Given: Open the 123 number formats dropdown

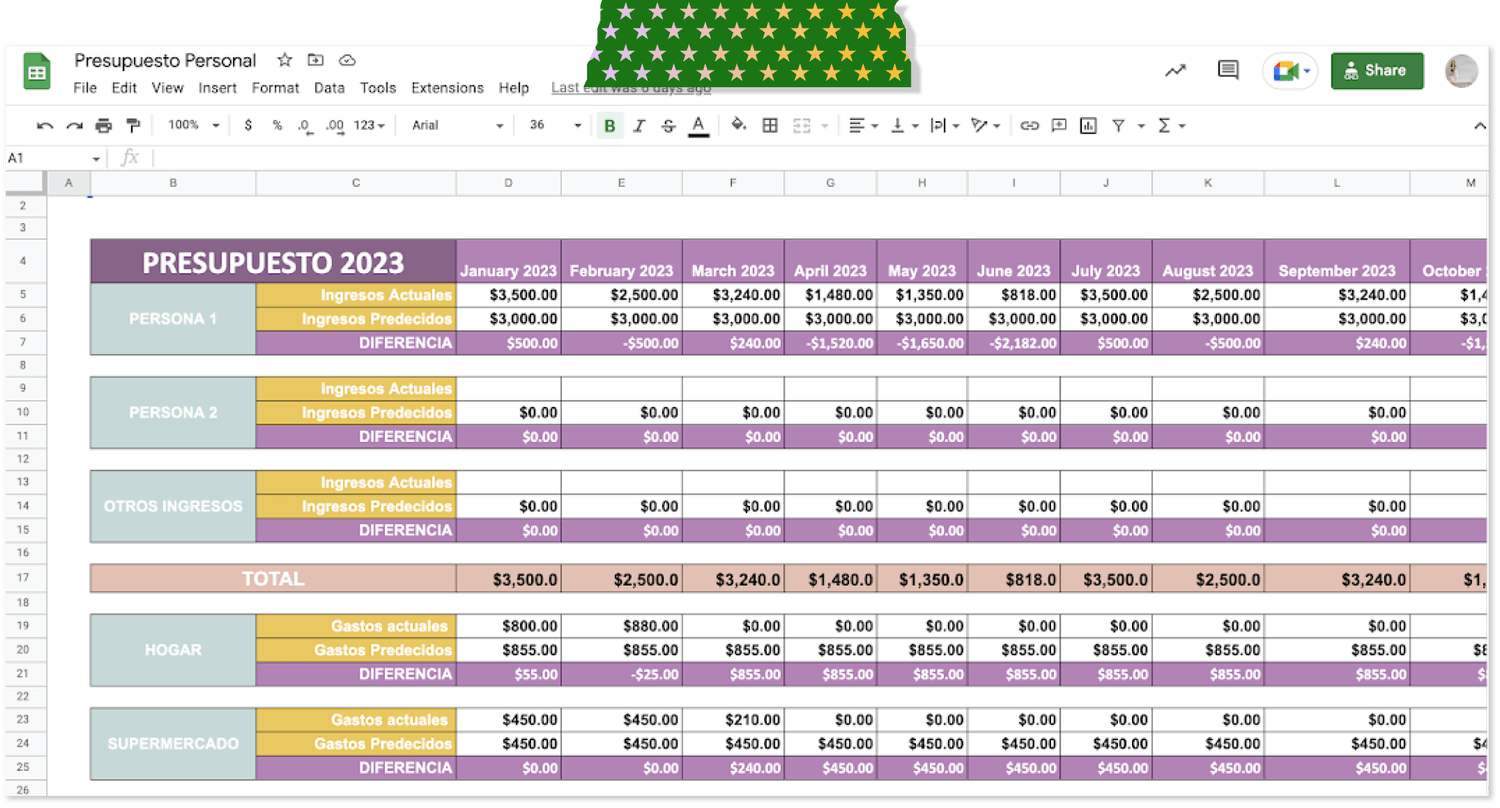Looking at the screenshot, I should pos(370,126).
